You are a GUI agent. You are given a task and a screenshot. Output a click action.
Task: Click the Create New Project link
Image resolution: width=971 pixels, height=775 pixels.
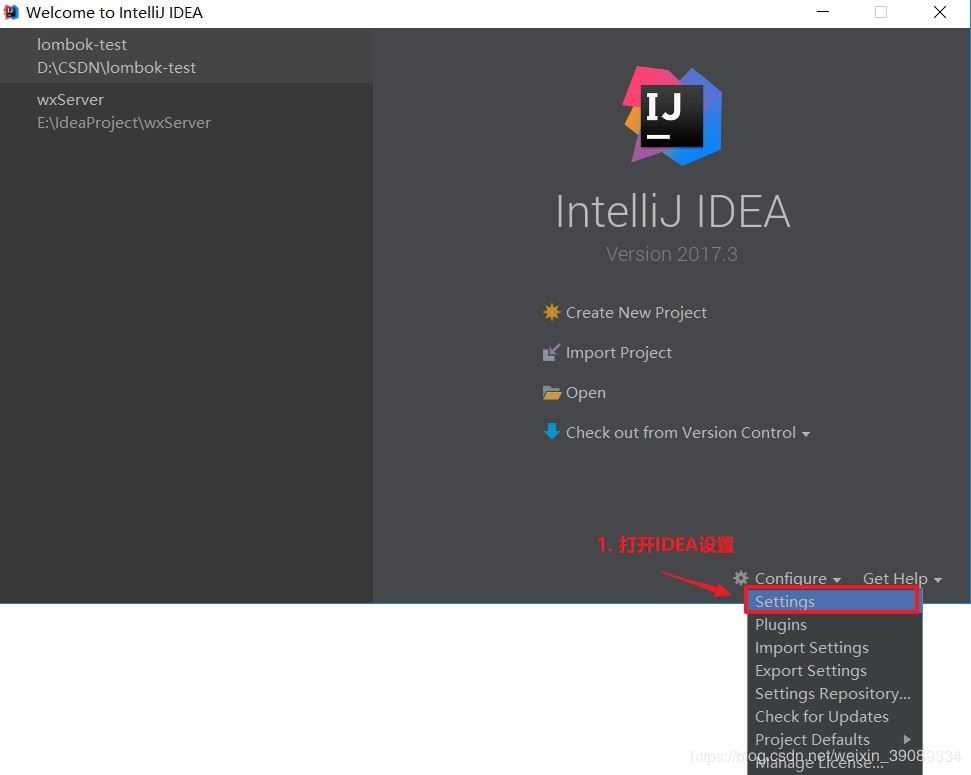coord(636,312)
